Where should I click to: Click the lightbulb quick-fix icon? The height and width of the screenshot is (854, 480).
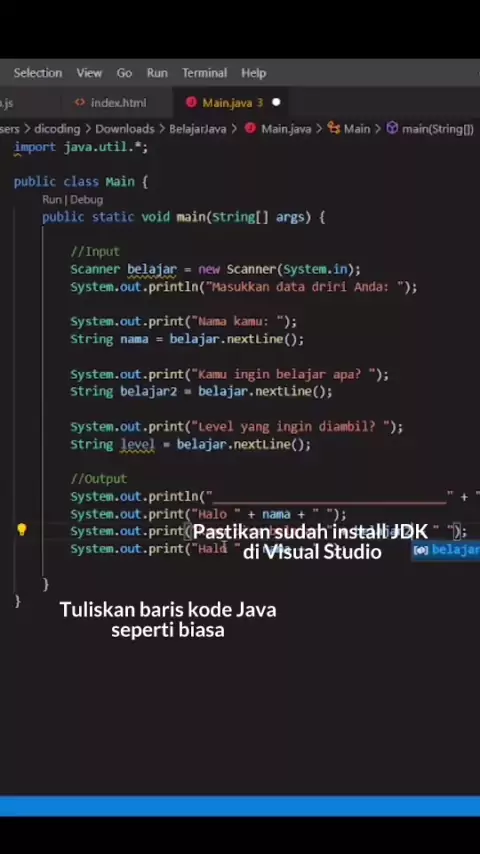pyautogui.click(x=22, y=529)
